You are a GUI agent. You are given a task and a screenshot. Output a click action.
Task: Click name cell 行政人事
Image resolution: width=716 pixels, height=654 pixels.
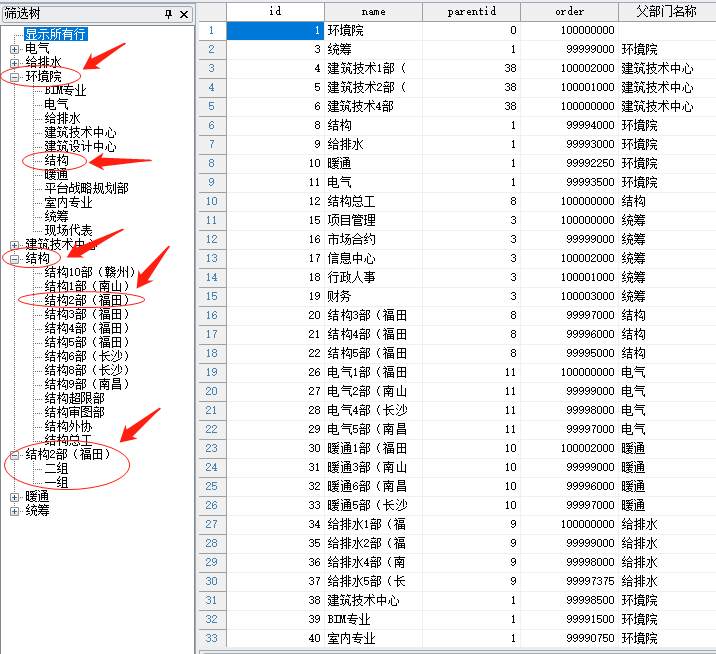(374, 277)
